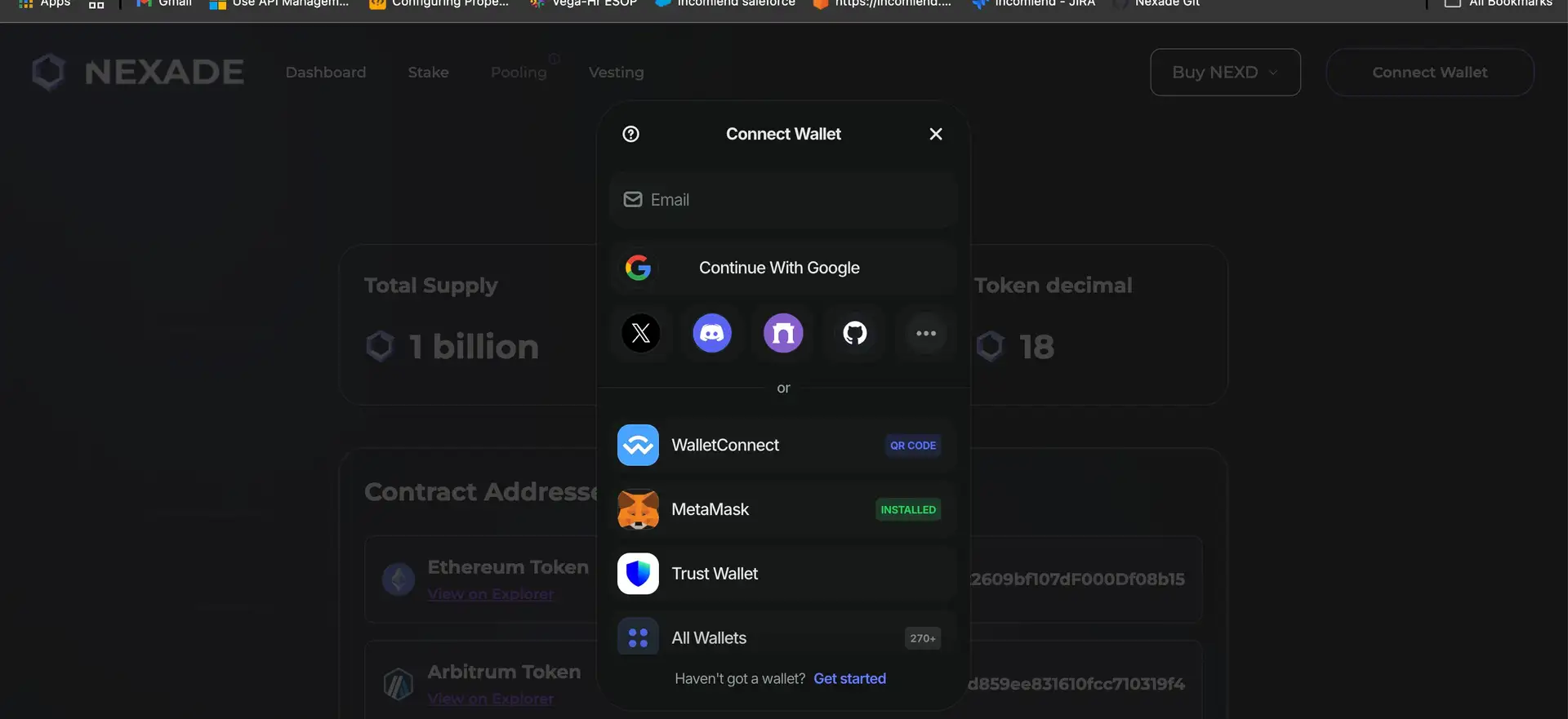Open the Vesting nav item
The width and height of the screenshot is (1568, 719).
[616, 73]
